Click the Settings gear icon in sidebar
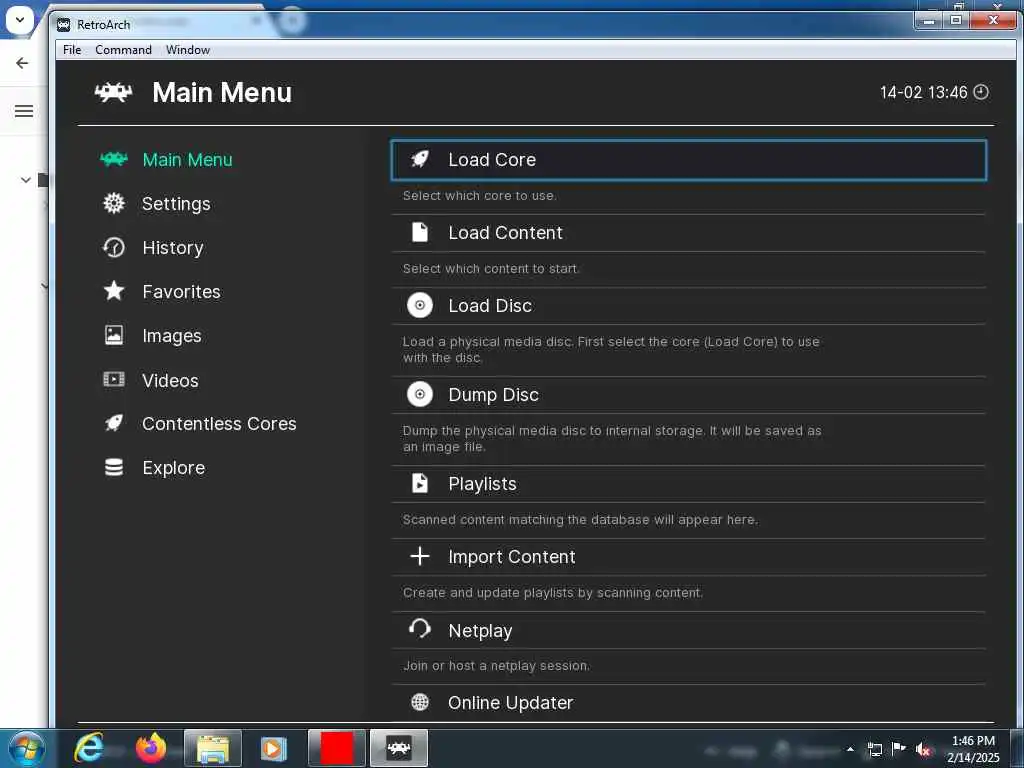1024x768 pixels. (x=114, y=203)
